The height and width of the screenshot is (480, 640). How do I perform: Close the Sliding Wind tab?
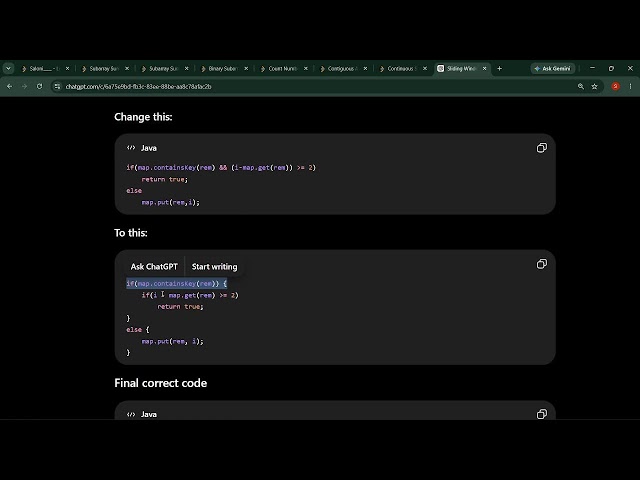click(484, 69)
